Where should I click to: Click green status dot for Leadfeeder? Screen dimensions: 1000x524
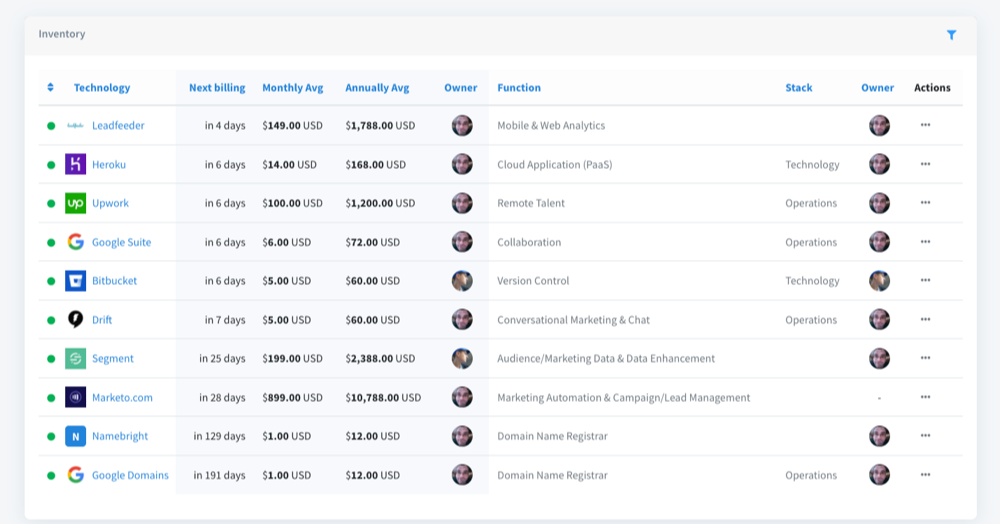point(51,126)
